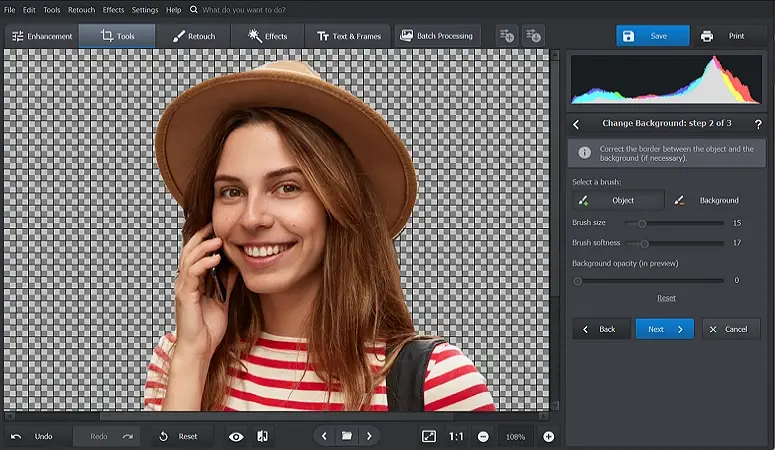Screen dimensions: 775x450
Task: Toggle the original preview eye icon
Action: pyautogui.click(x=236, y=437)
